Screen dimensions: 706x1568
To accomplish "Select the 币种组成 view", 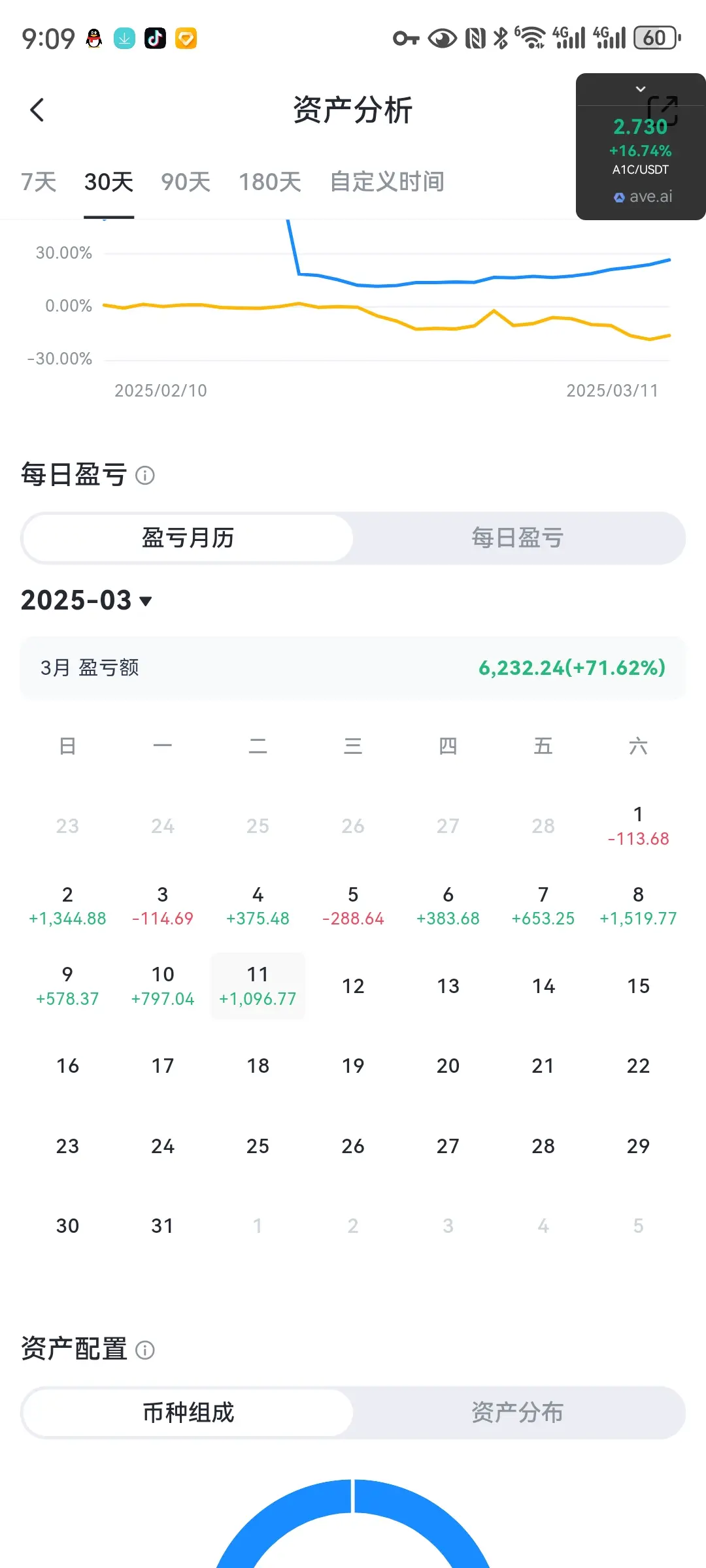I will click(188, 1413).
